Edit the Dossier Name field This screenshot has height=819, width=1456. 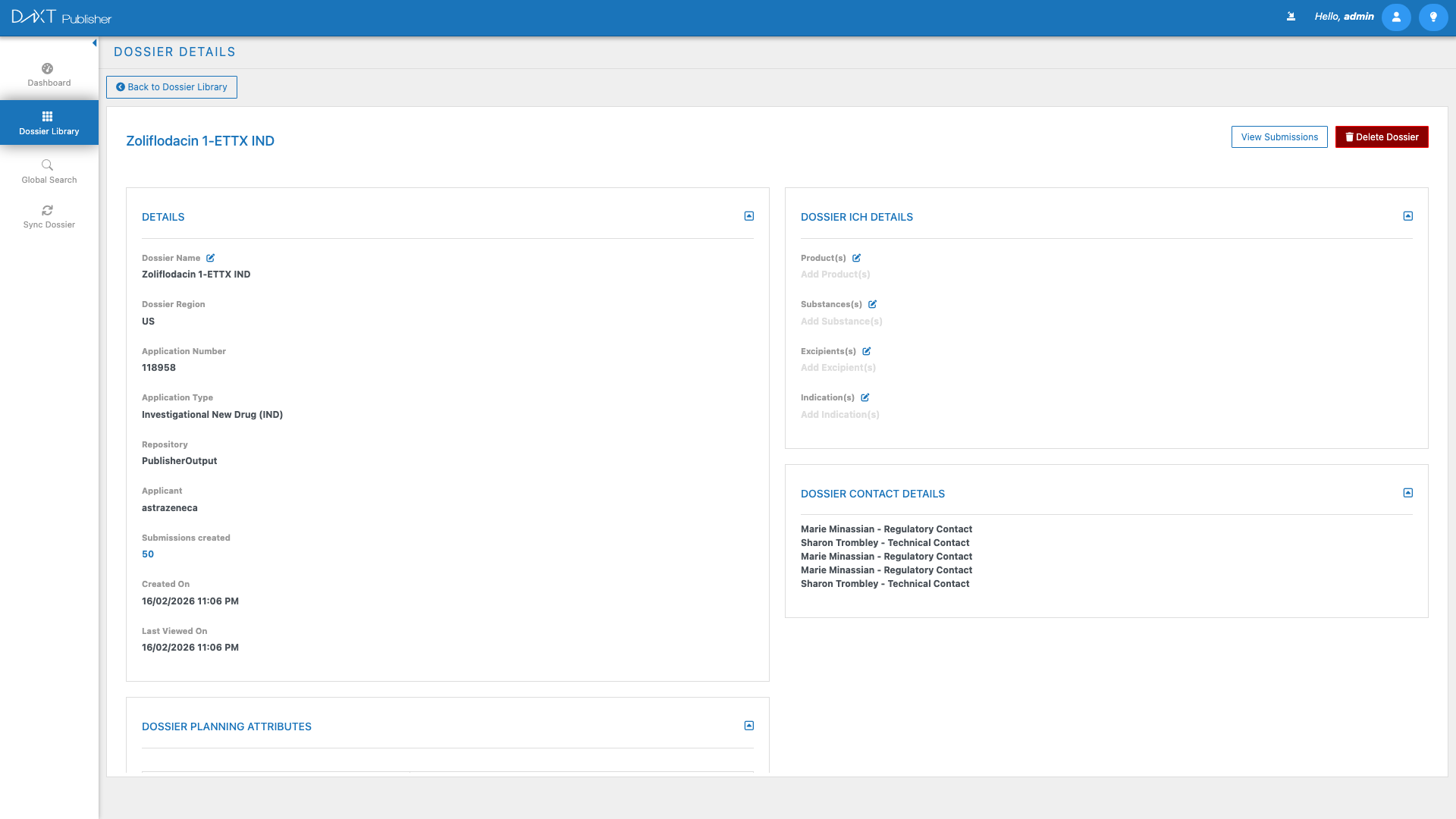(x=211, y=258)
